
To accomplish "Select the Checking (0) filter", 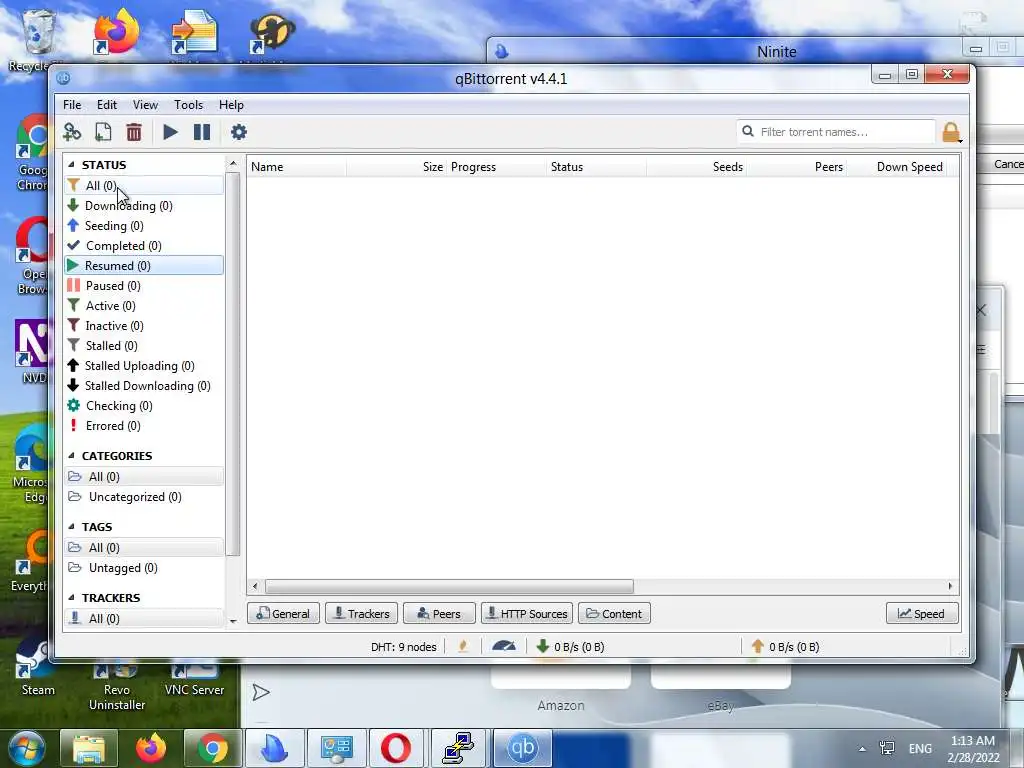I will (x=144, y=406).
